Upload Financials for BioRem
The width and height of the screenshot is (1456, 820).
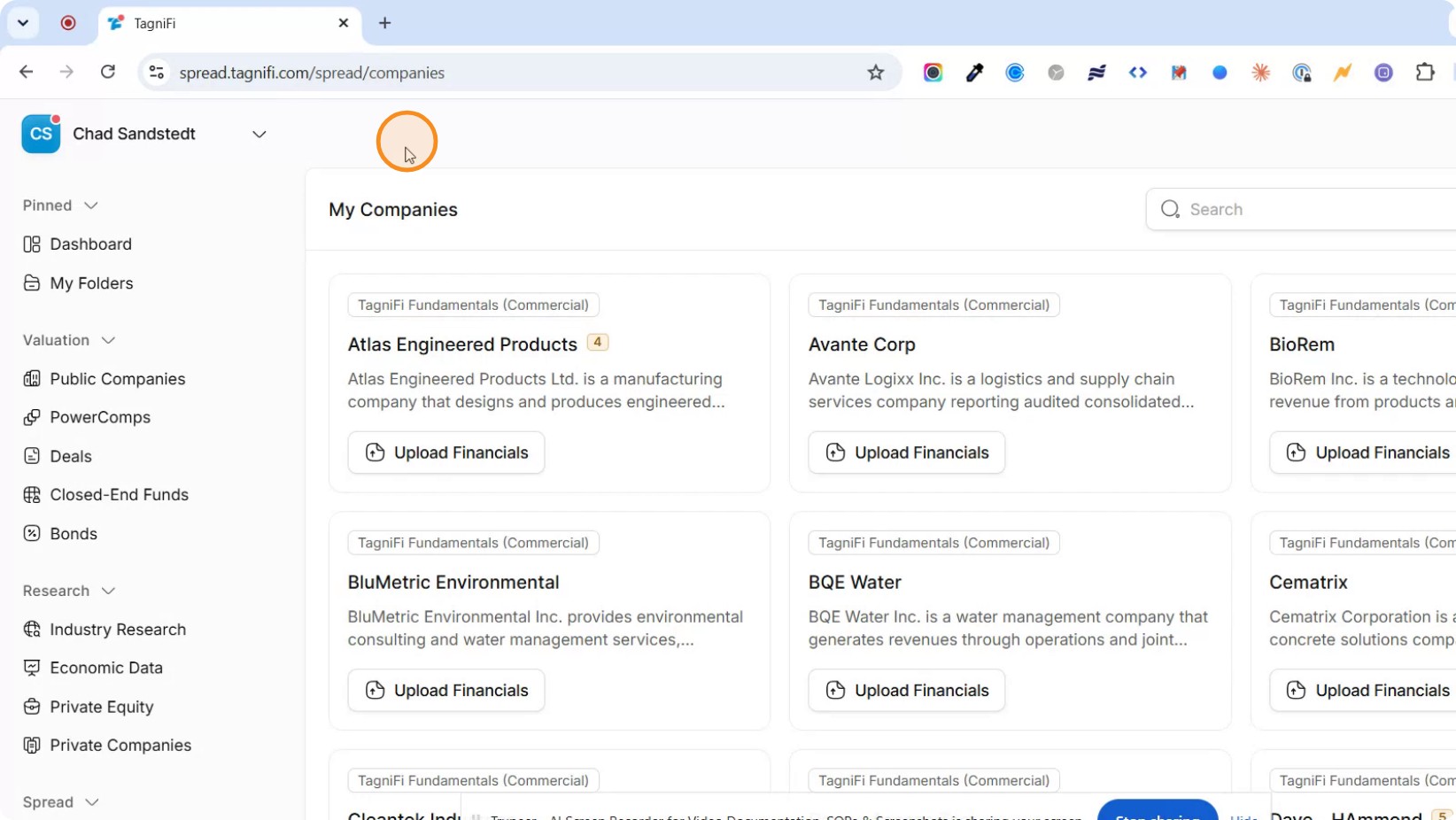(1363, 453)
